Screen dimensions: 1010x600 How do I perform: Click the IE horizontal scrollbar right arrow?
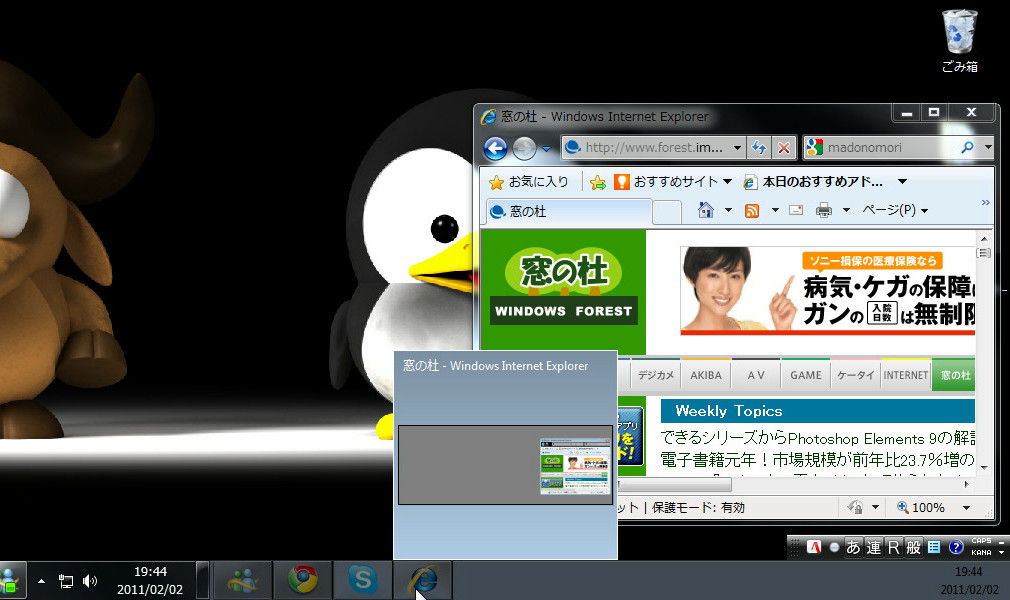966,484
